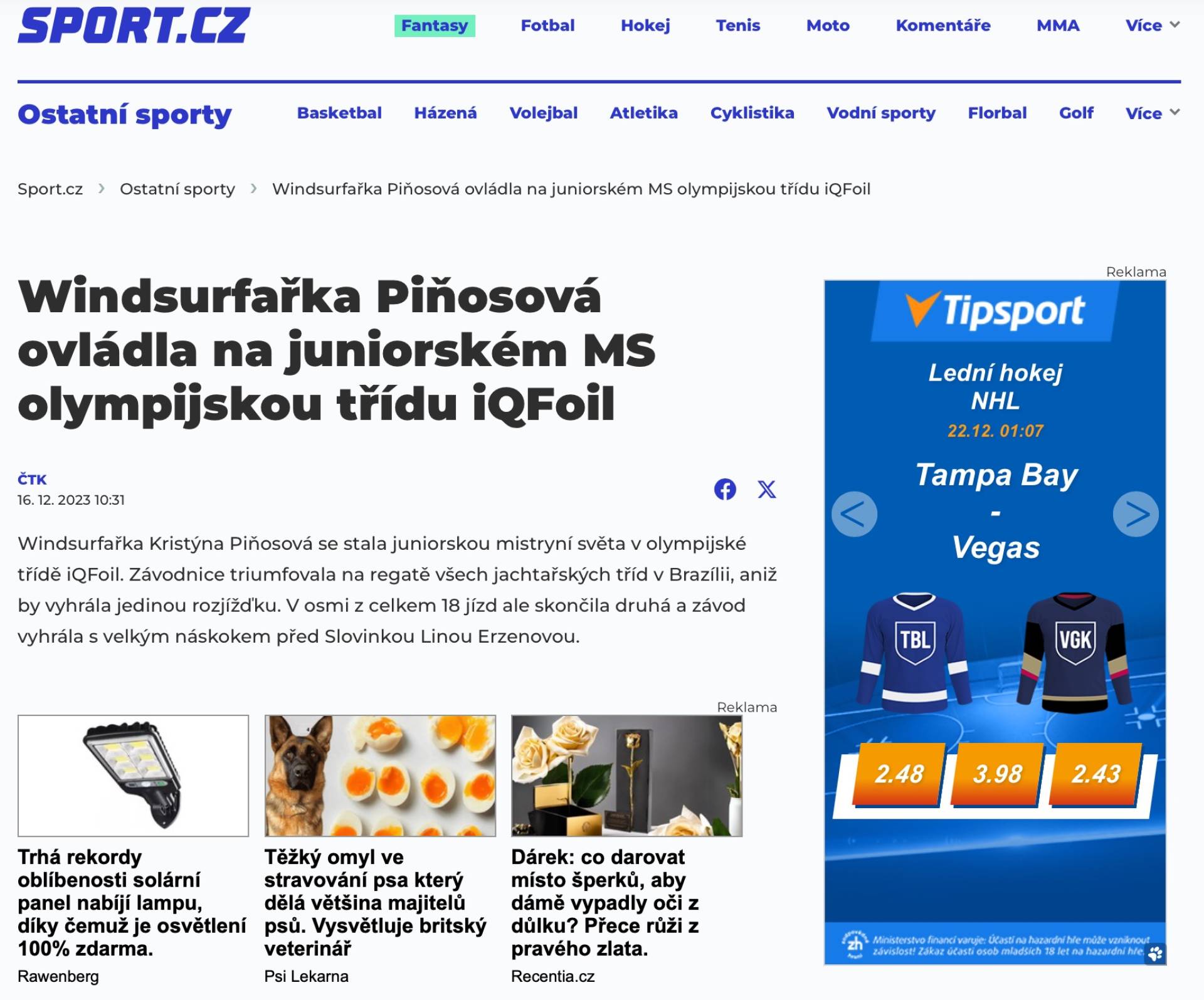Open golden rose gift ad headline
The height and width of the screenshot is (1000, 1204).
[605, 902]
